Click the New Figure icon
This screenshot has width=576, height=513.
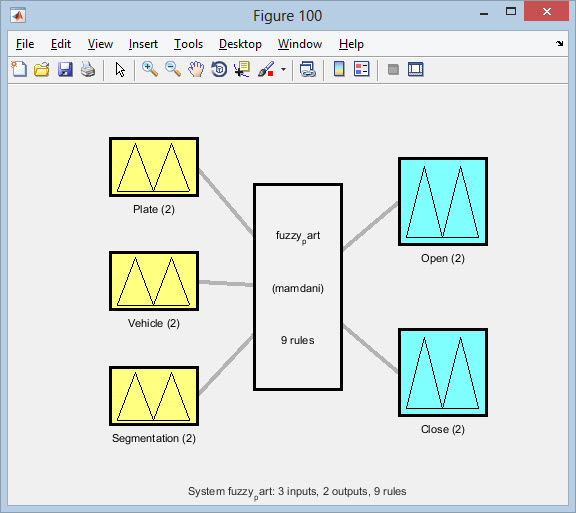19,69
